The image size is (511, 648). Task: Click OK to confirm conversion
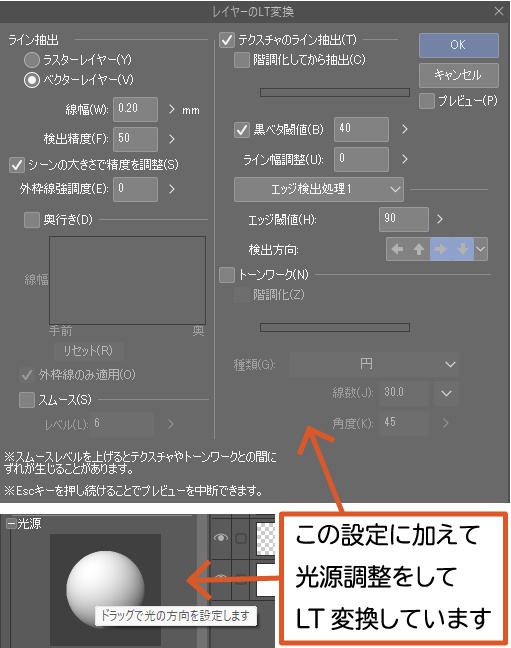459,45
